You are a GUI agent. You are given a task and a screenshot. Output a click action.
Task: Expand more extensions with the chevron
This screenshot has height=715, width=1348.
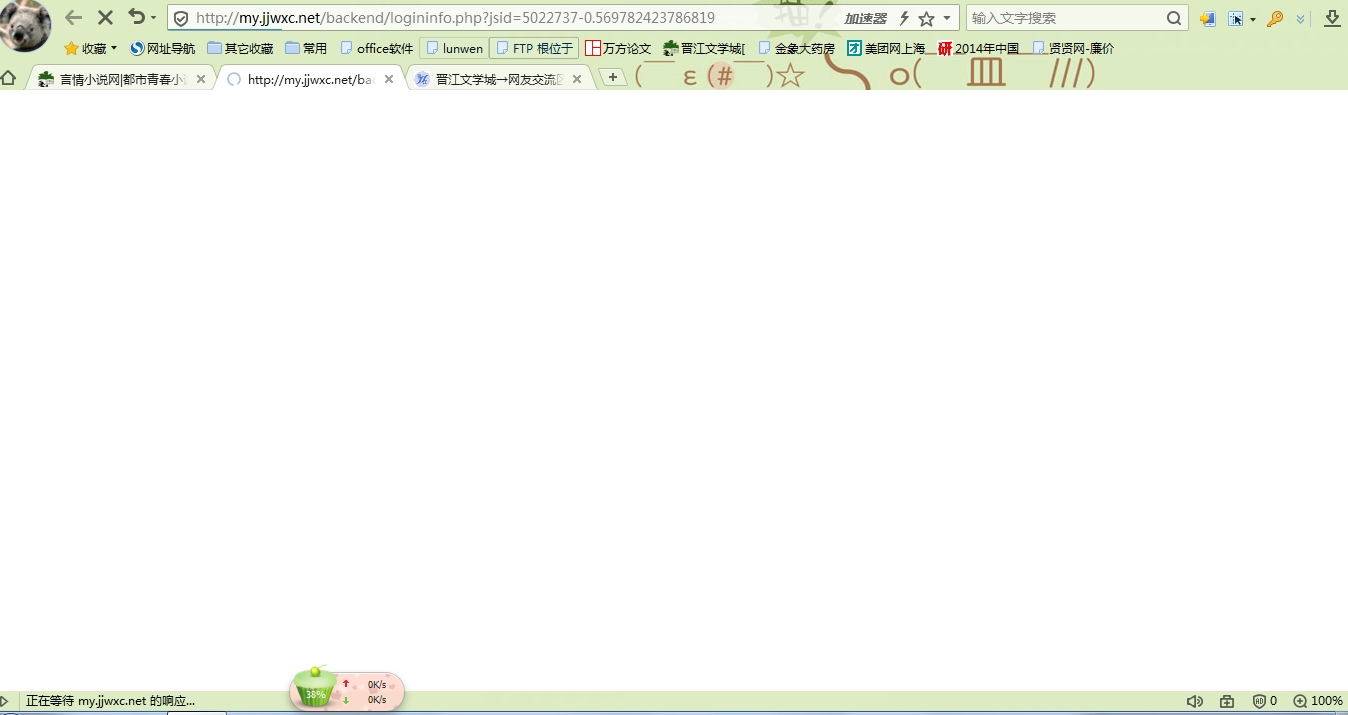pyautogui.click(x=1300, y=19)
